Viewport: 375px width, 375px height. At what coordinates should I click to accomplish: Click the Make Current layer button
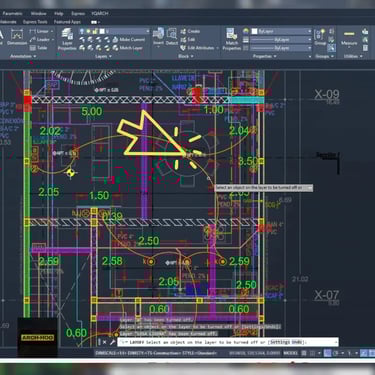pyautogui.click(x=129, y=40)
